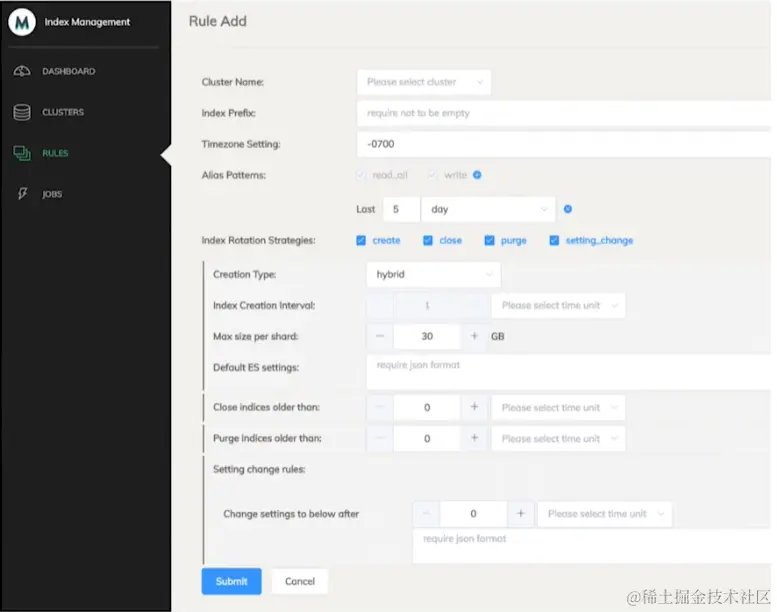Open the Cluster Name dropdown

(424, 82)
